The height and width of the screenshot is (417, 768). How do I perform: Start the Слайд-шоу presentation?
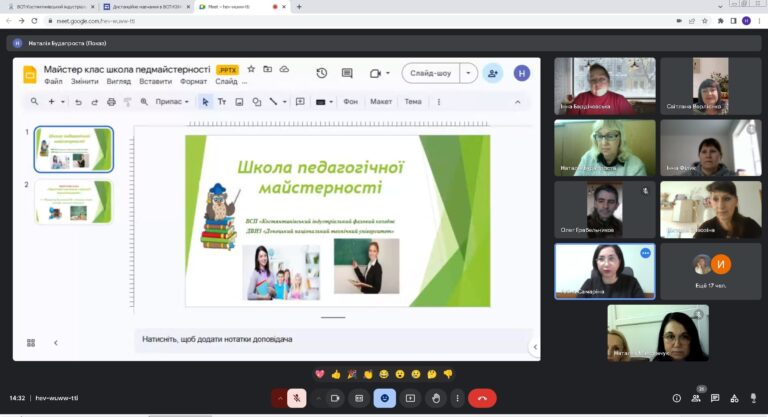click(431, 73)
